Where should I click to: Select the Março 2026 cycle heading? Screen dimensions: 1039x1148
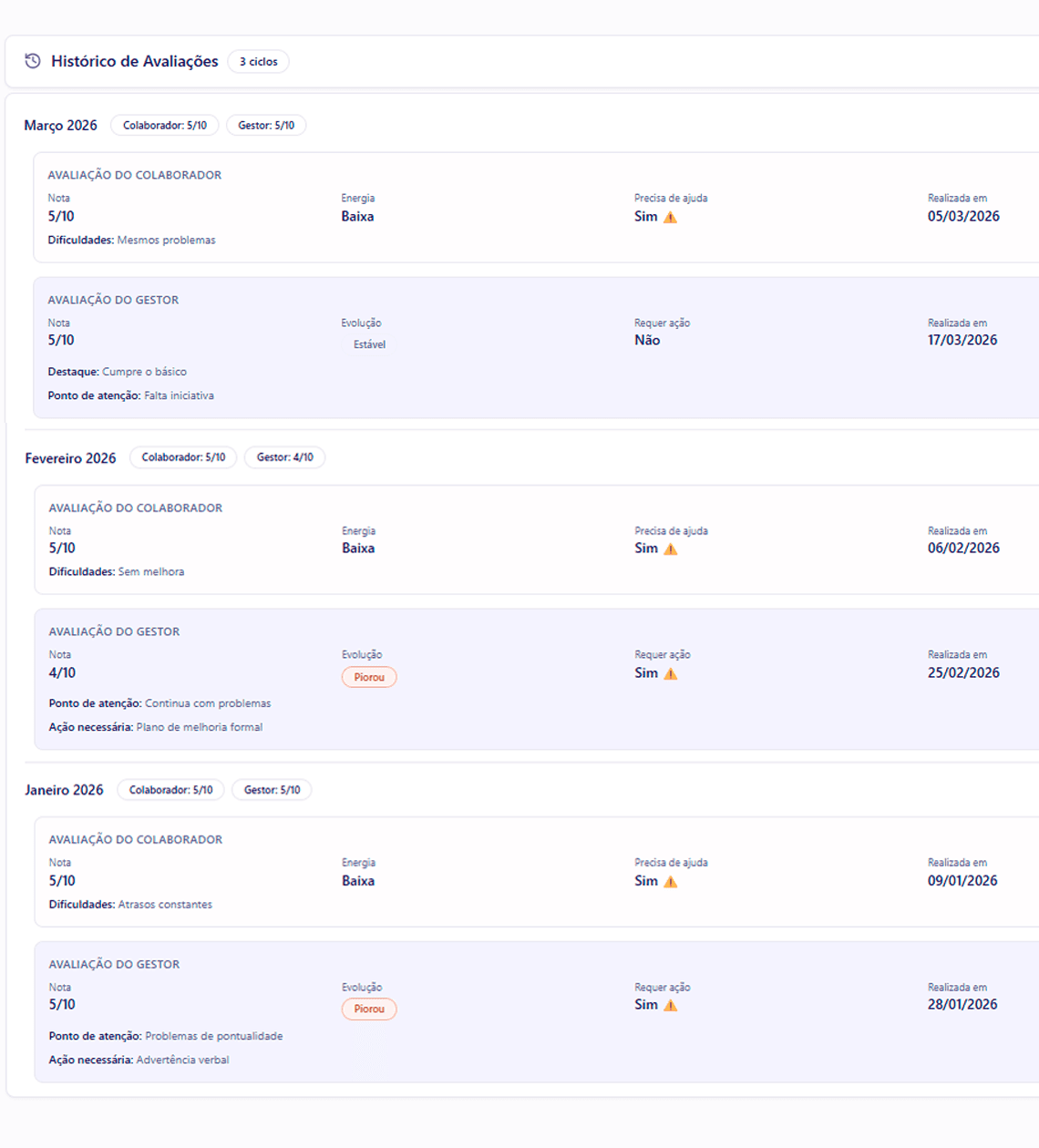(x=60, y=126)
